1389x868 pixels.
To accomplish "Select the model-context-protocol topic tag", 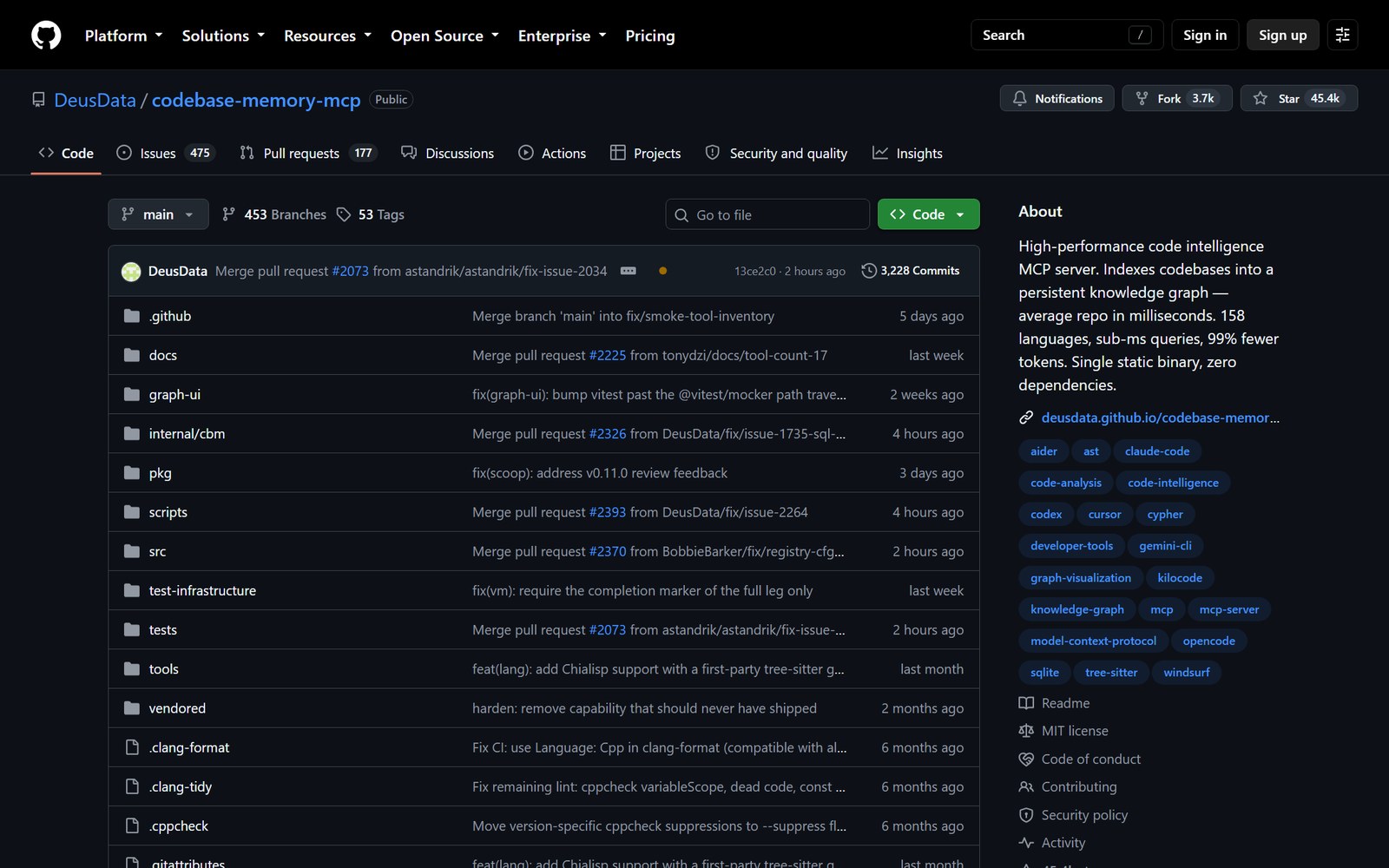I will [1093, 641].
